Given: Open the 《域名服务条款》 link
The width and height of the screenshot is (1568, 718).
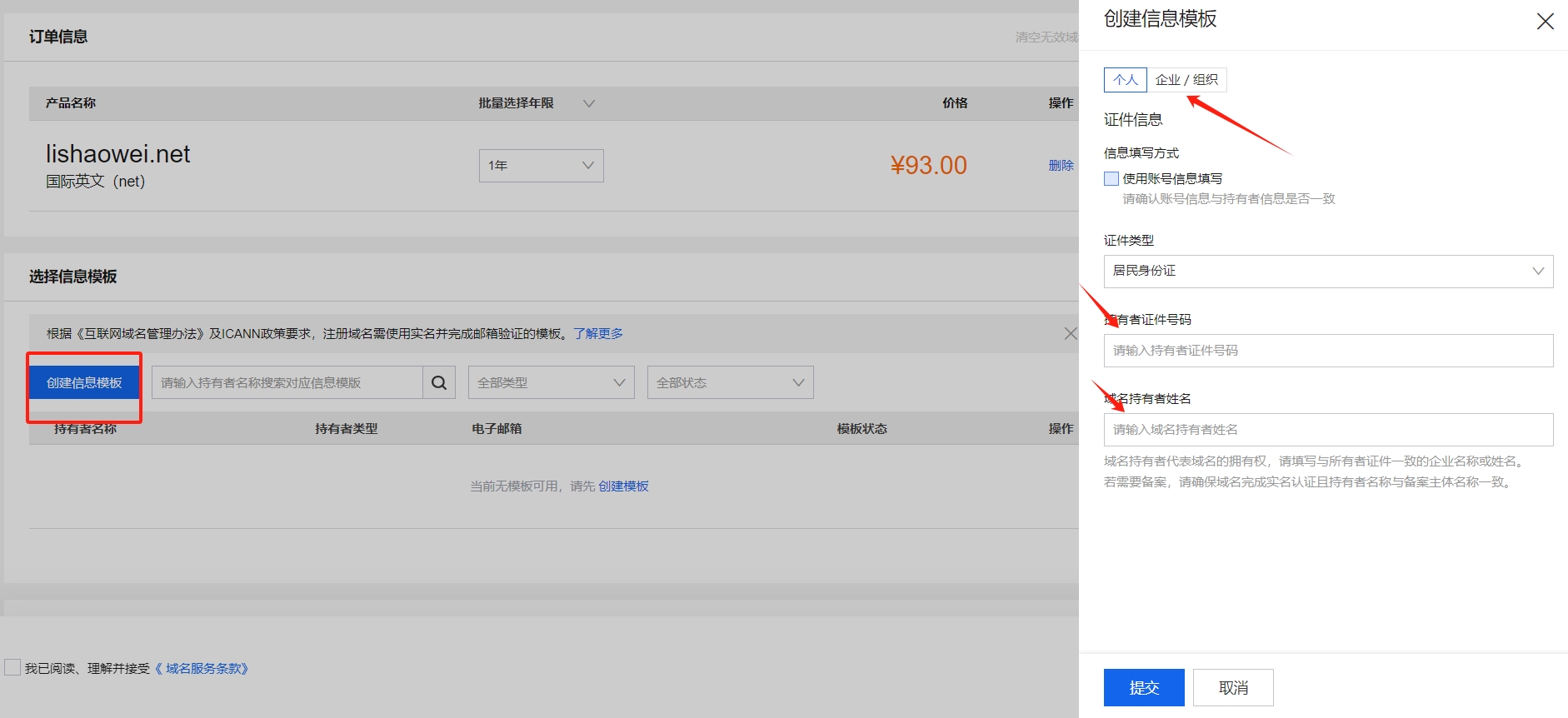Looking at the screenshot, I should (202, 669).
